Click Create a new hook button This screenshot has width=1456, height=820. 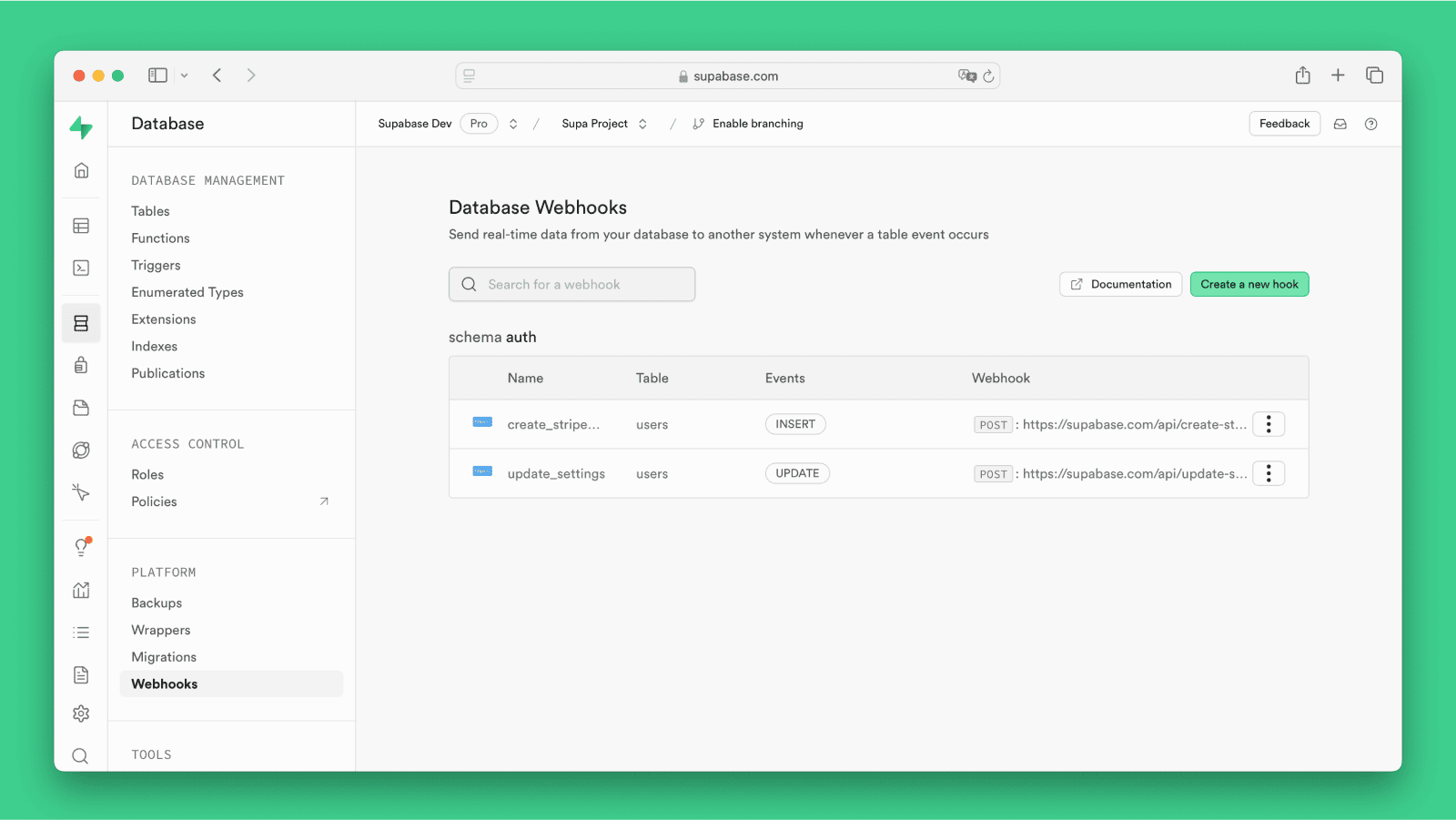[1249, 285]
